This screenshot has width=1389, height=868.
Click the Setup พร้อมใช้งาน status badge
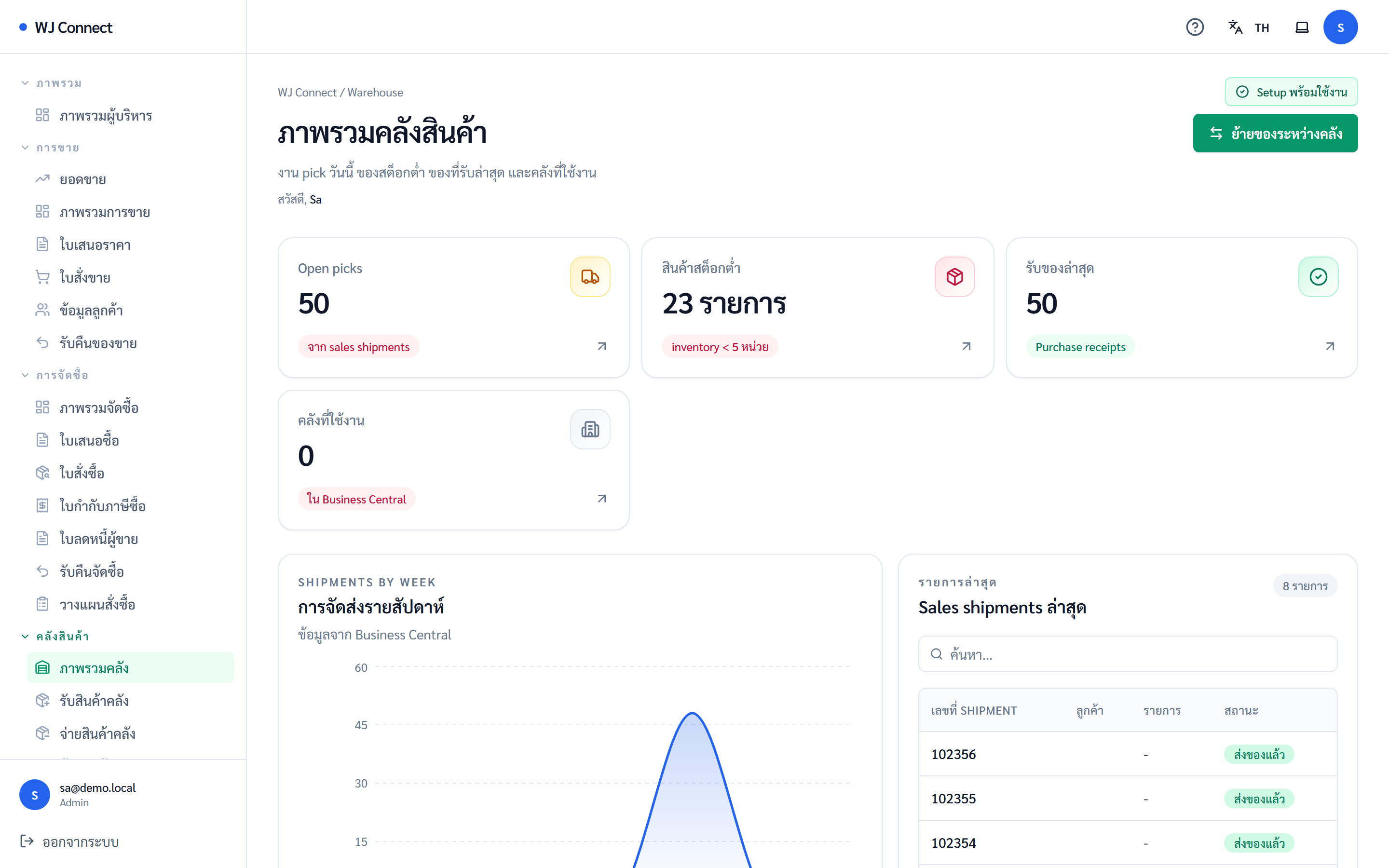1291,92
